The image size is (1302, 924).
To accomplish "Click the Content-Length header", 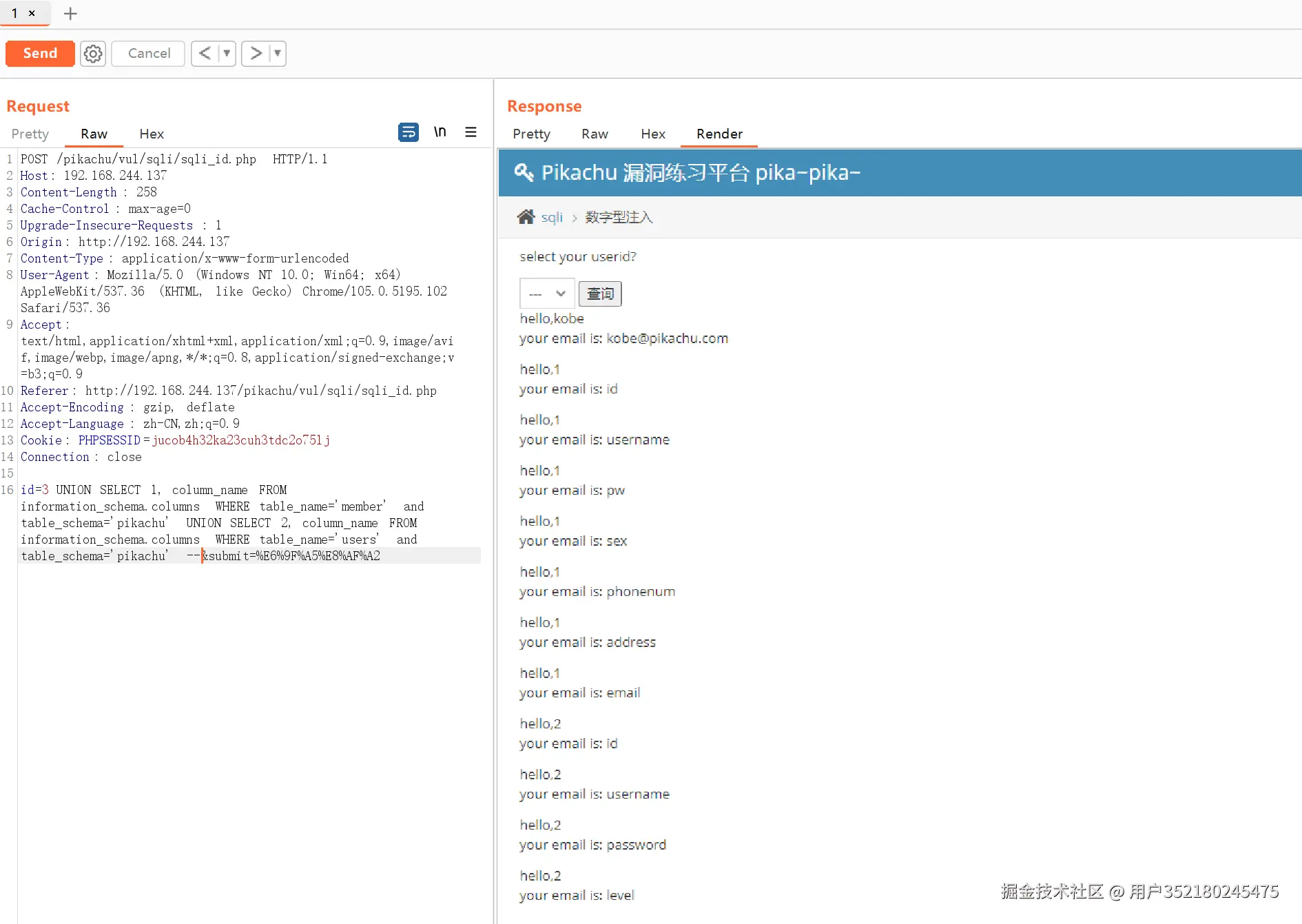I will (89, 192).
